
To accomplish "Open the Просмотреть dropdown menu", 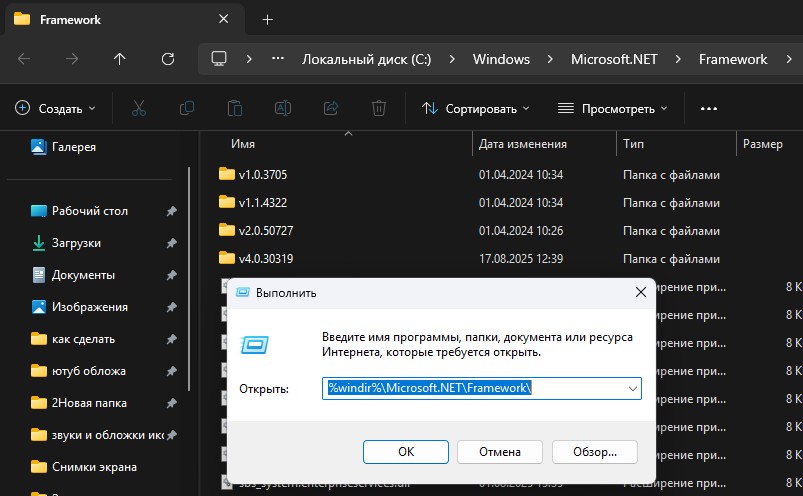I will point(612,109).
